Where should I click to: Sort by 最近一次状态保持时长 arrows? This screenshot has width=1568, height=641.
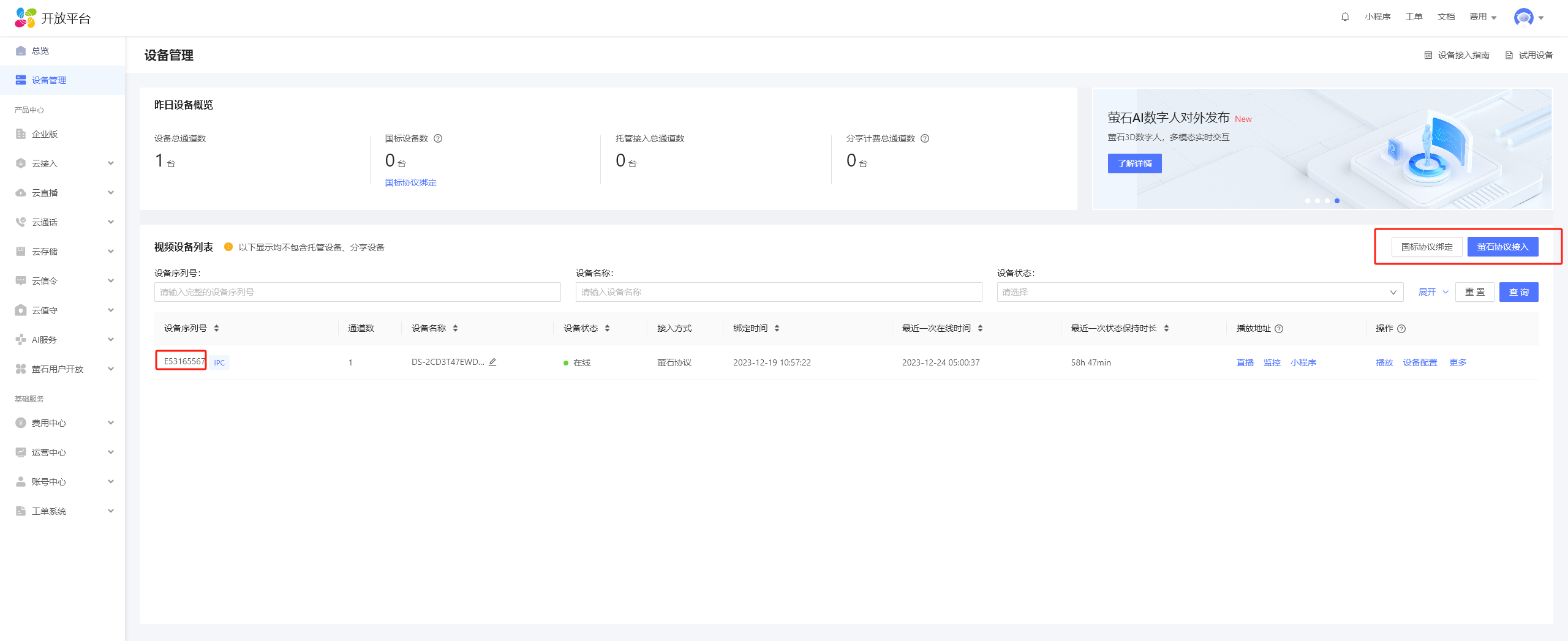[1166, 328]
